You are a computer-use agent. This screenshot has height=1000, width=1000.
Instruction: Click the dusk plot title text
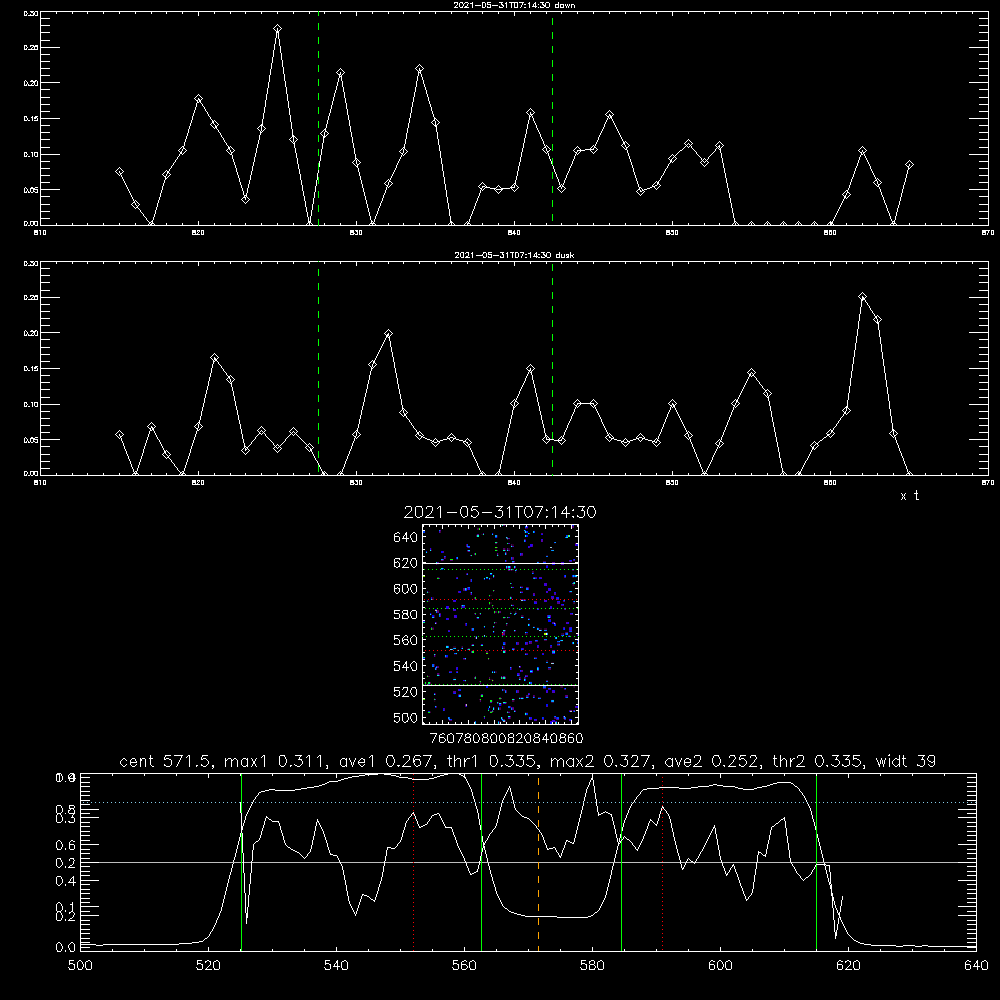(514, 255)
